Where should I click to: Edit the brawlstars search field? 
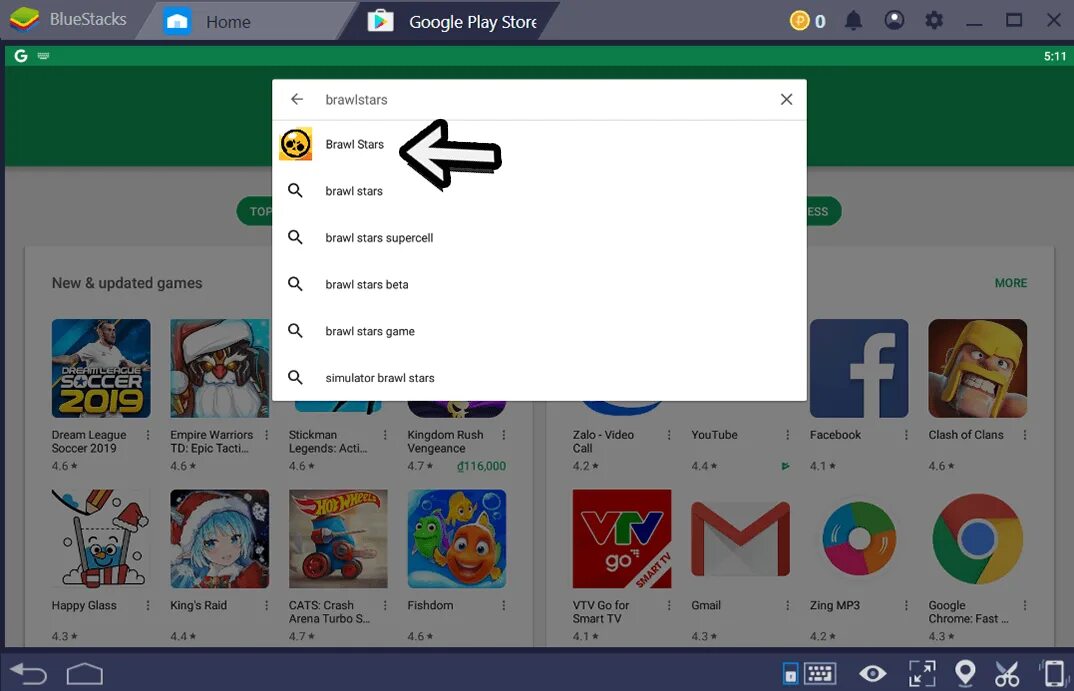click(x=541, y=99)
